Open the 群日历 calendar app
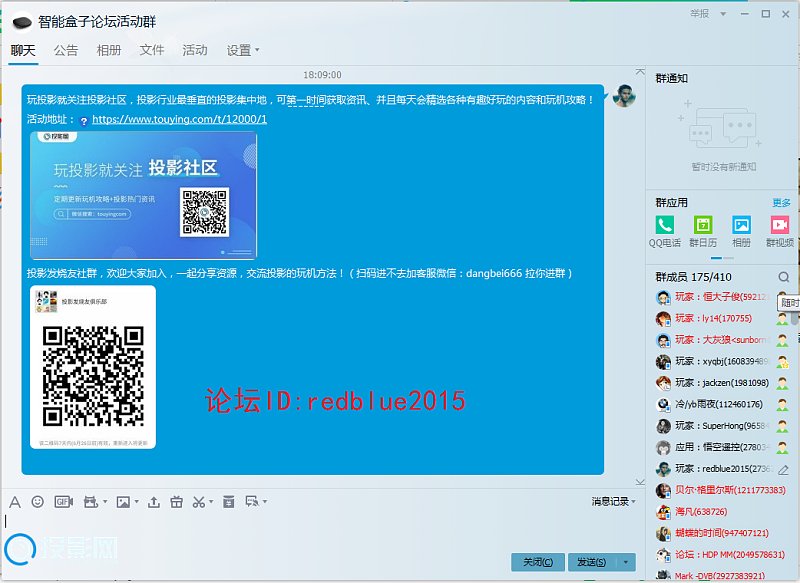Viewport: 800px width, 583px height. (703, 231)
